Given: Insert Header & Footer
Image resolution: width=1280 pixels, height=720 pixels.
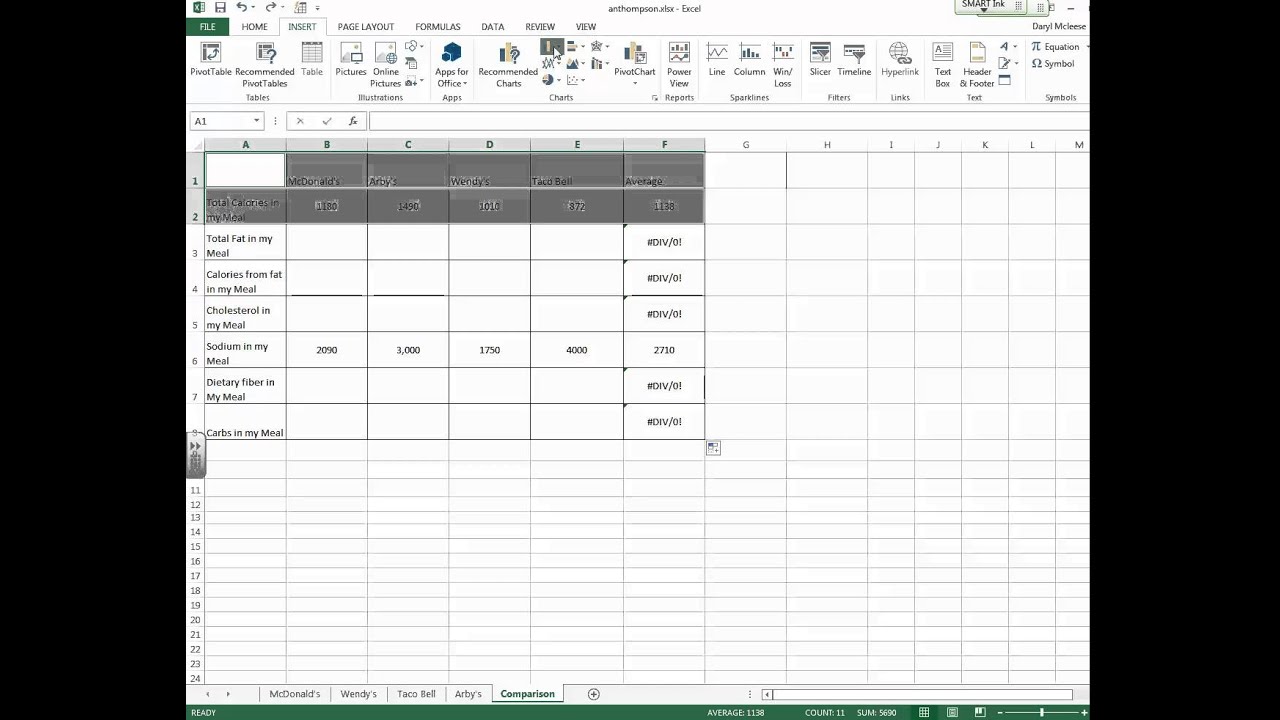Looking at the screenshot, I should tap(977, 65).
